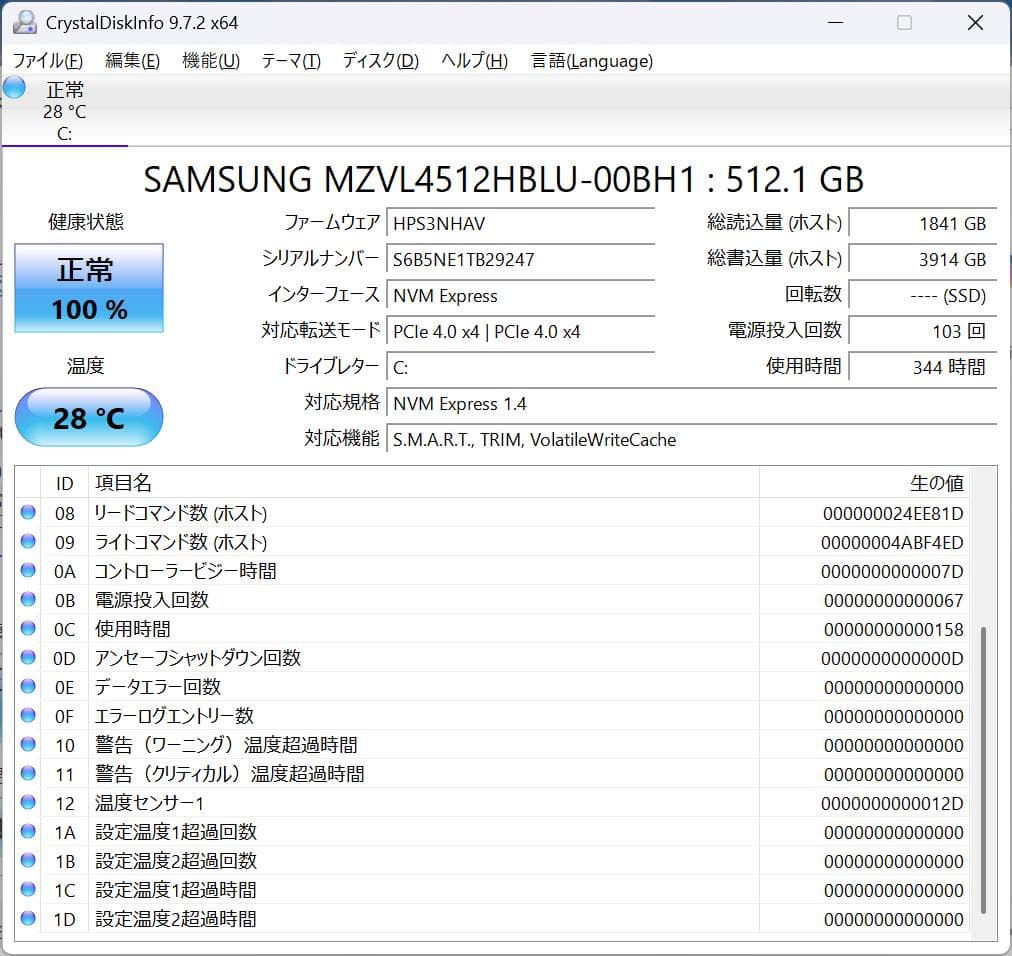
Task: Click status orb of row 0D アンセーフシャットダウン回数
Action: click(x=28, y=657)
